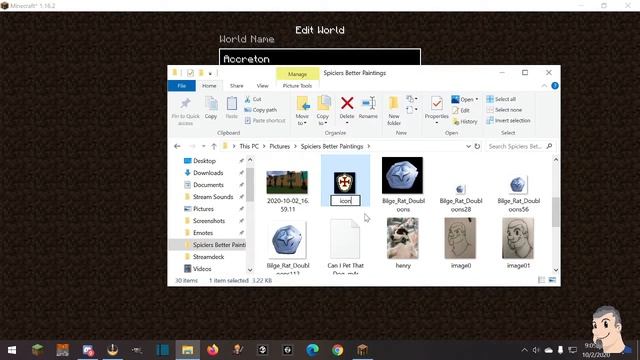Expand the Open button dropdown arrow
Viewport: 640px width, 360px height.
(477, 99)
